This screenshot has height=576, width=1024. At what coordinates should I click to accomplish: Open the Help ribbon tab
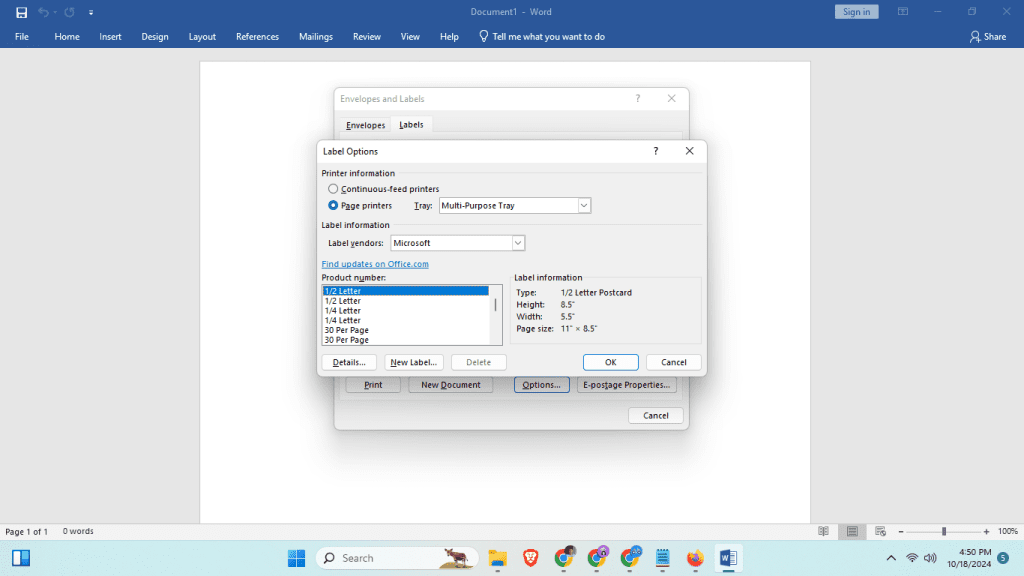point(449,37)
